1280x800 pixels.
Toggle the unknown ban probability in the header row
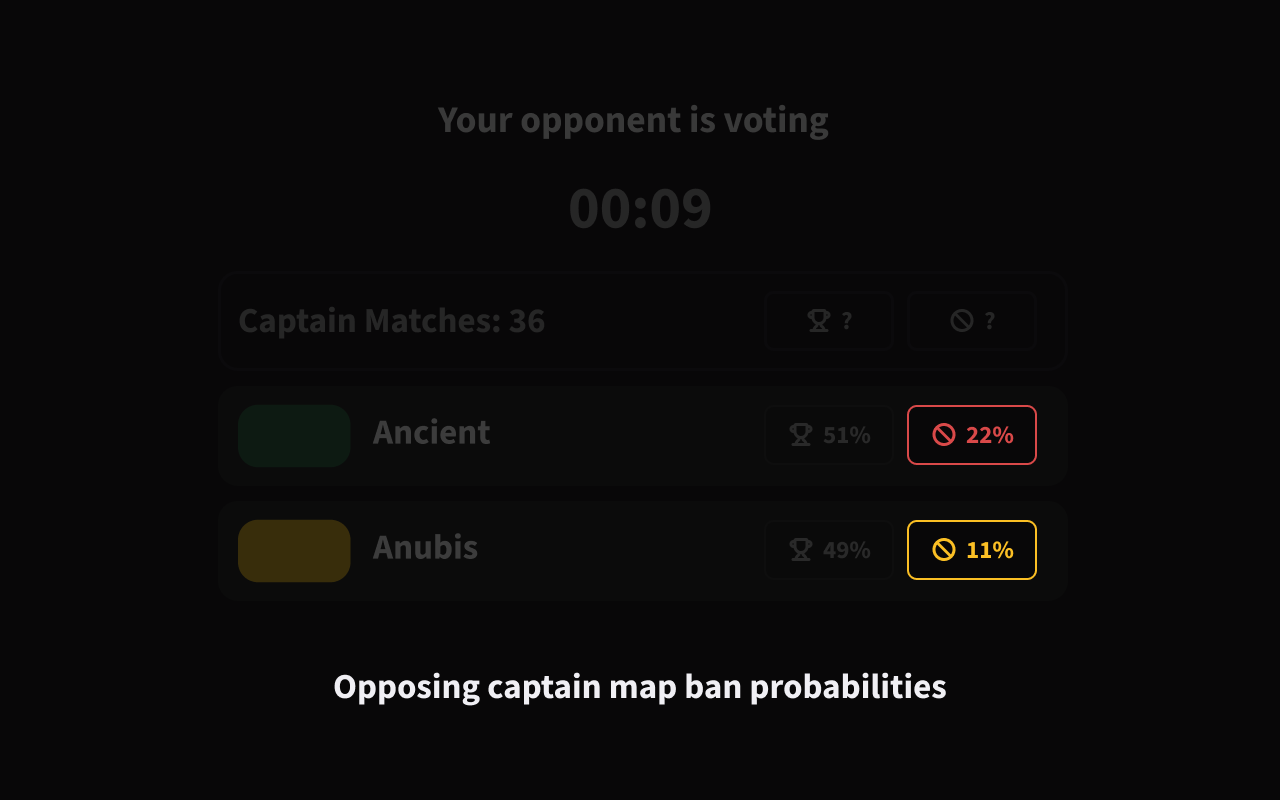[971, 320]
